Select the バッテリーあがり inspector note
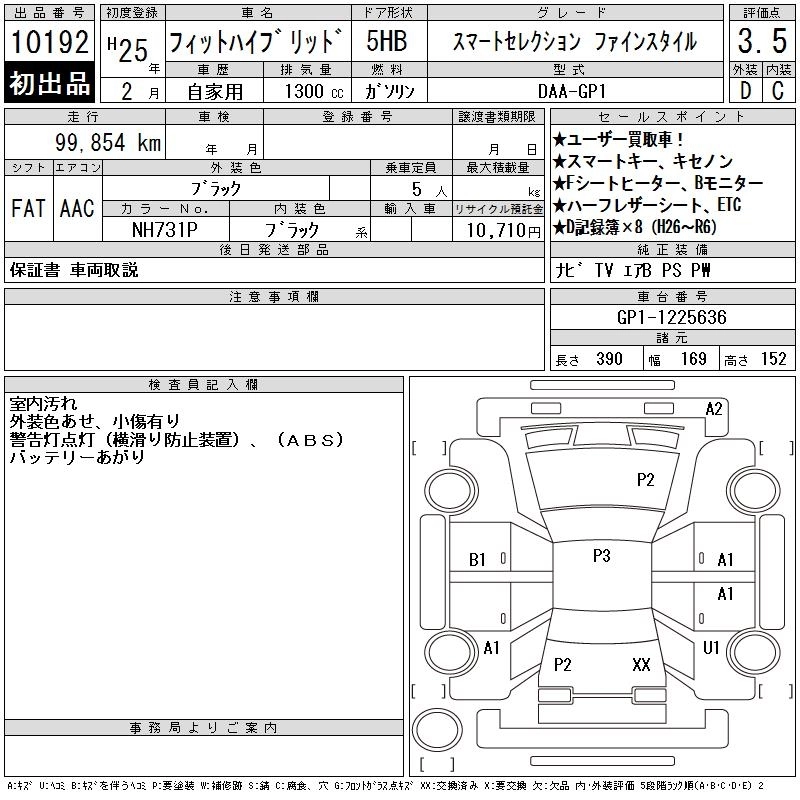This screenshot has height=800, width=800. coord(78,457)
